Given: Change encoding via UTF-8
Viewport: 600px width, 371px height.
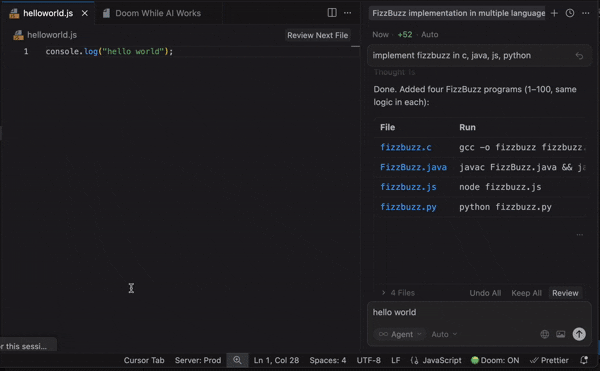Looking at the screenshot, I should [368, 360].
